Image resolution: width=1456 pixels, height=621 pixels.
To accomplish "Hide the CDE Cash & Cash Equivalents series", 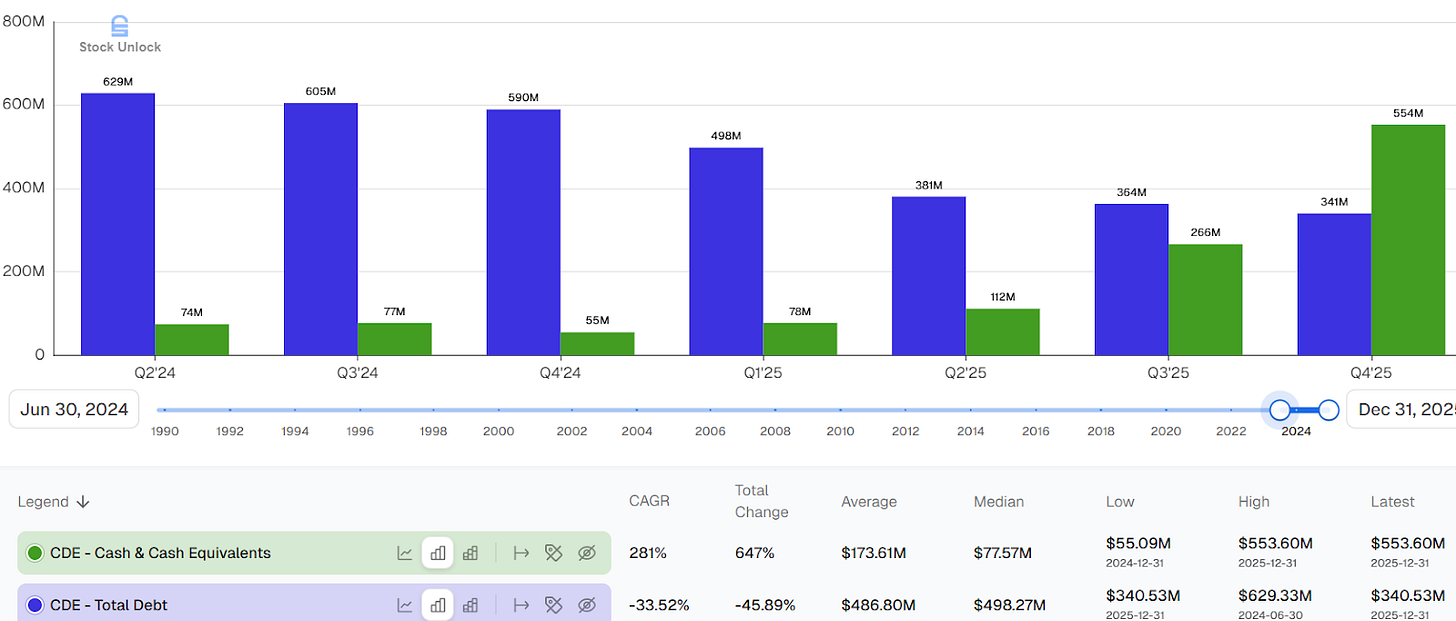I will click(586, 552).
